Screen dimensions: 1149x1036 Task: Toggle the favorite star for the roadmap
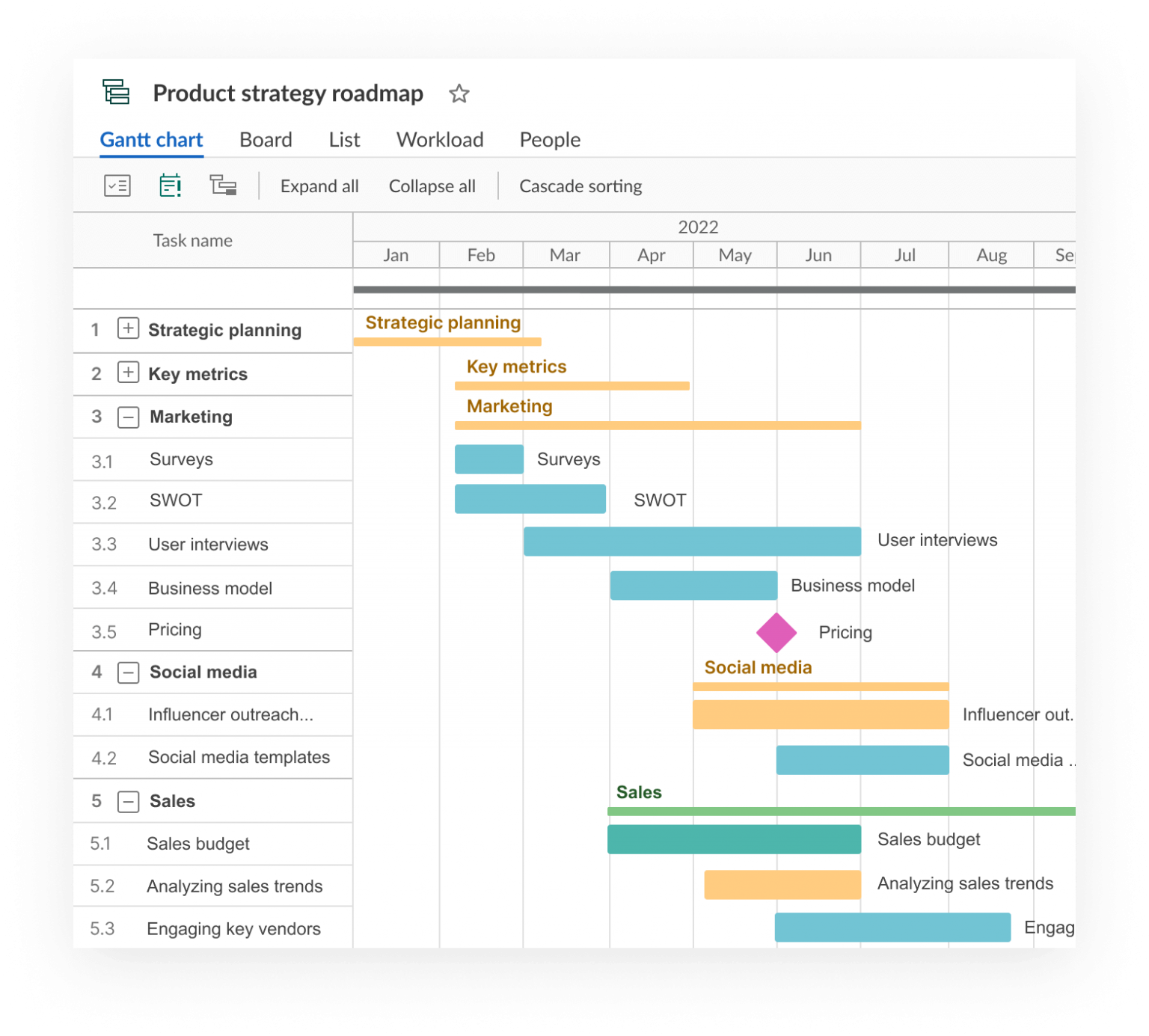pos(459,94)
